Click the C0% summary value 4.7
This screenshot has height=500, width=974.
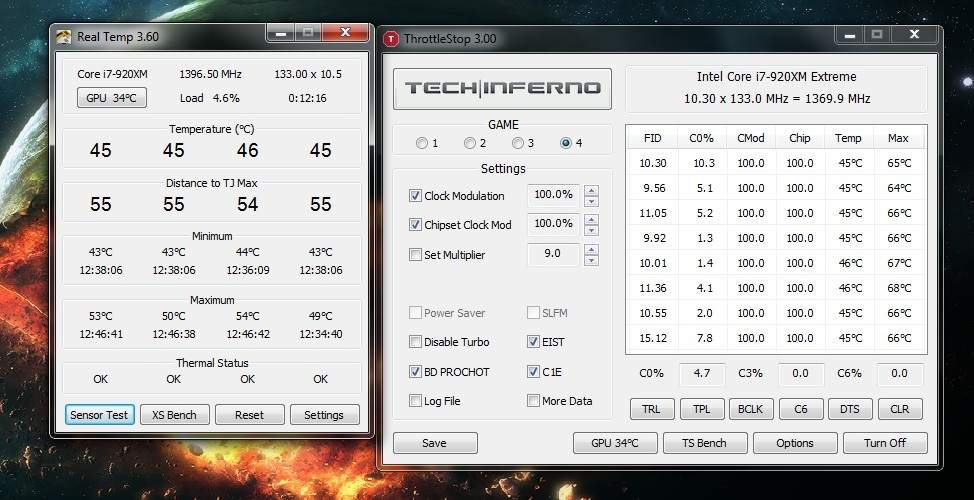[x=703, y=374]
